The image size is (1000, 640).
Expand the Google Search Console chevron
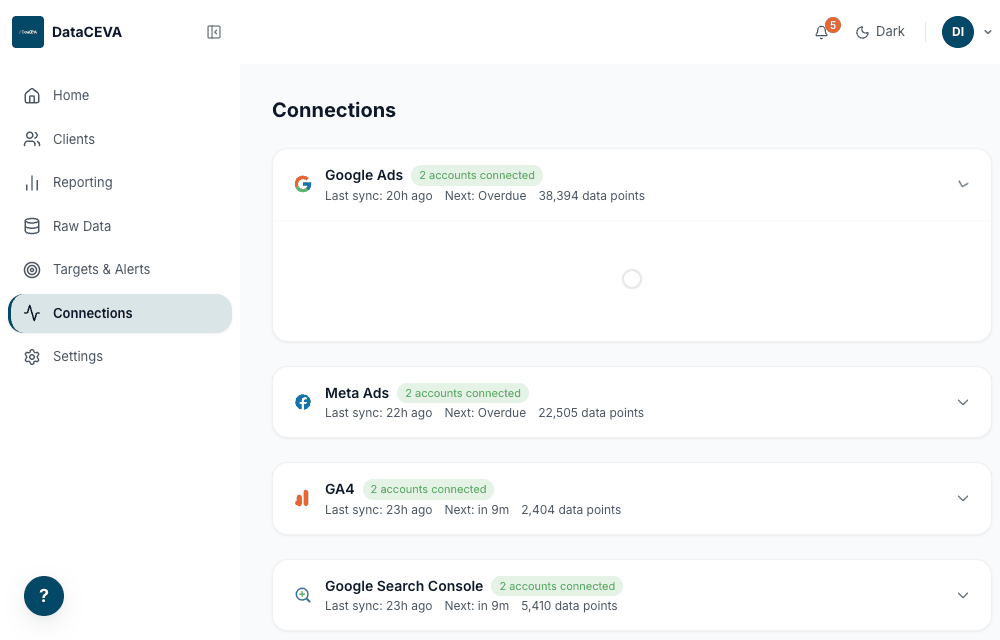tap(963, 595)
